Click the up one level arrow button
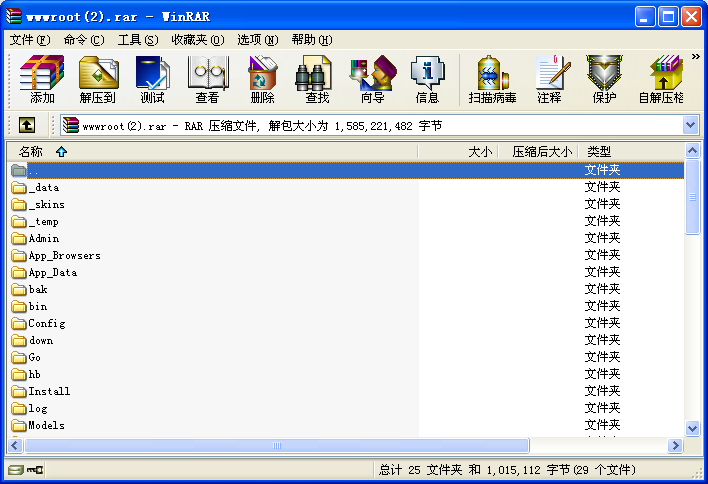 click(27, 125)
